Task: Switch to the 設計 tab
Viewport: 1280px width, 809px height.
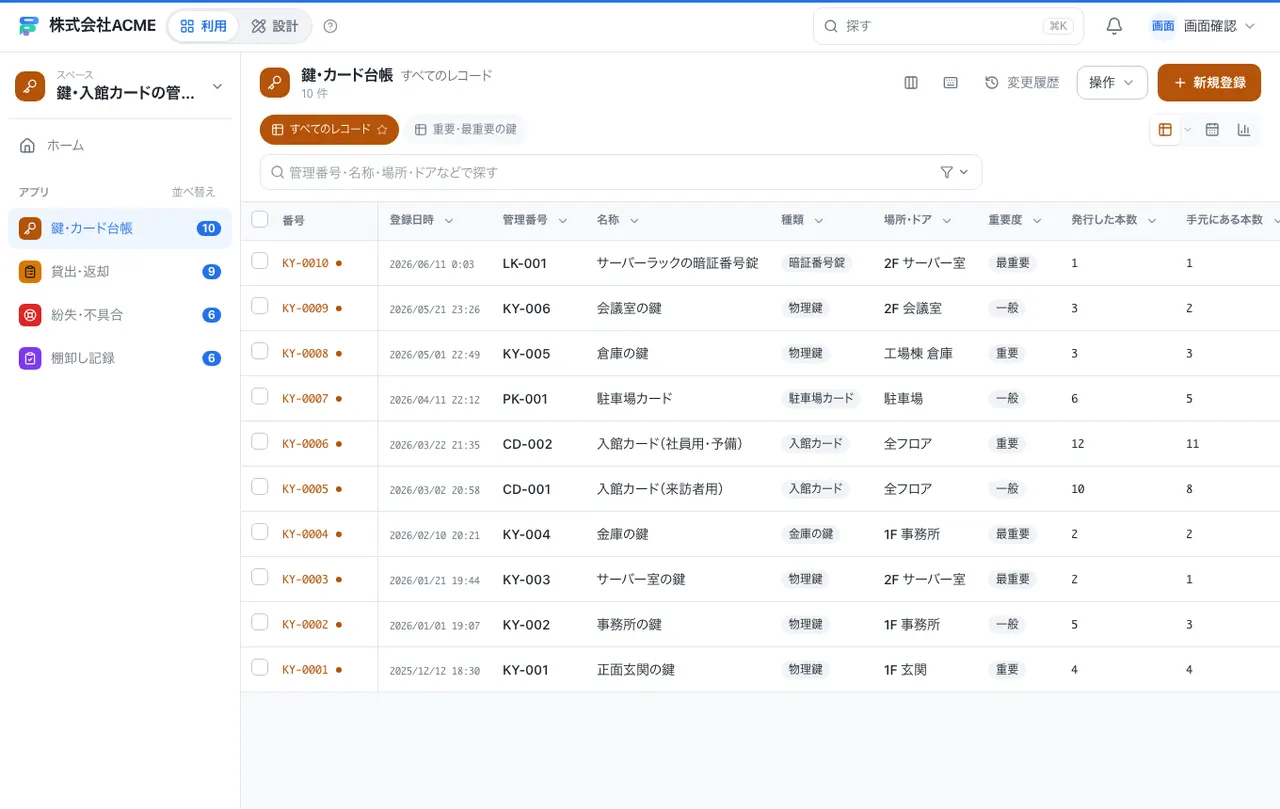Action: point(275,26)
